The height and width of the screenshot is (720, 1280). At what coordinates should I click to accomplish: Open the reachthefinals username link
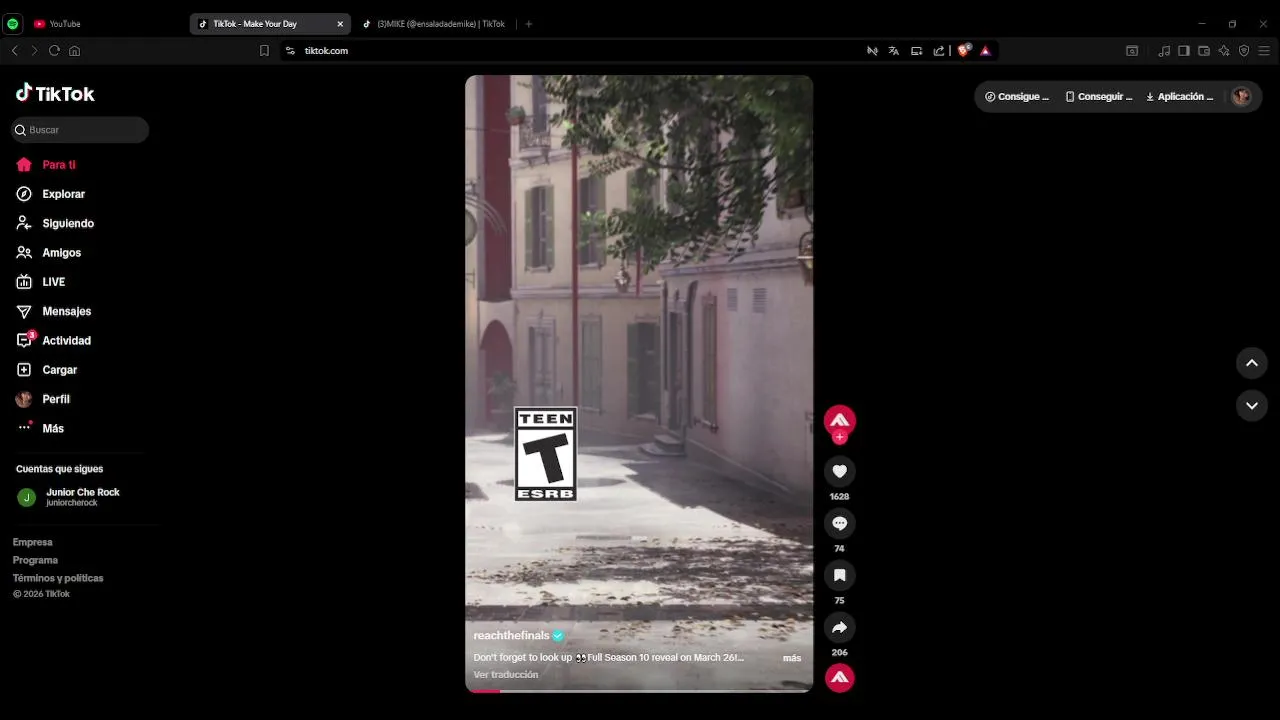[512, 636]
